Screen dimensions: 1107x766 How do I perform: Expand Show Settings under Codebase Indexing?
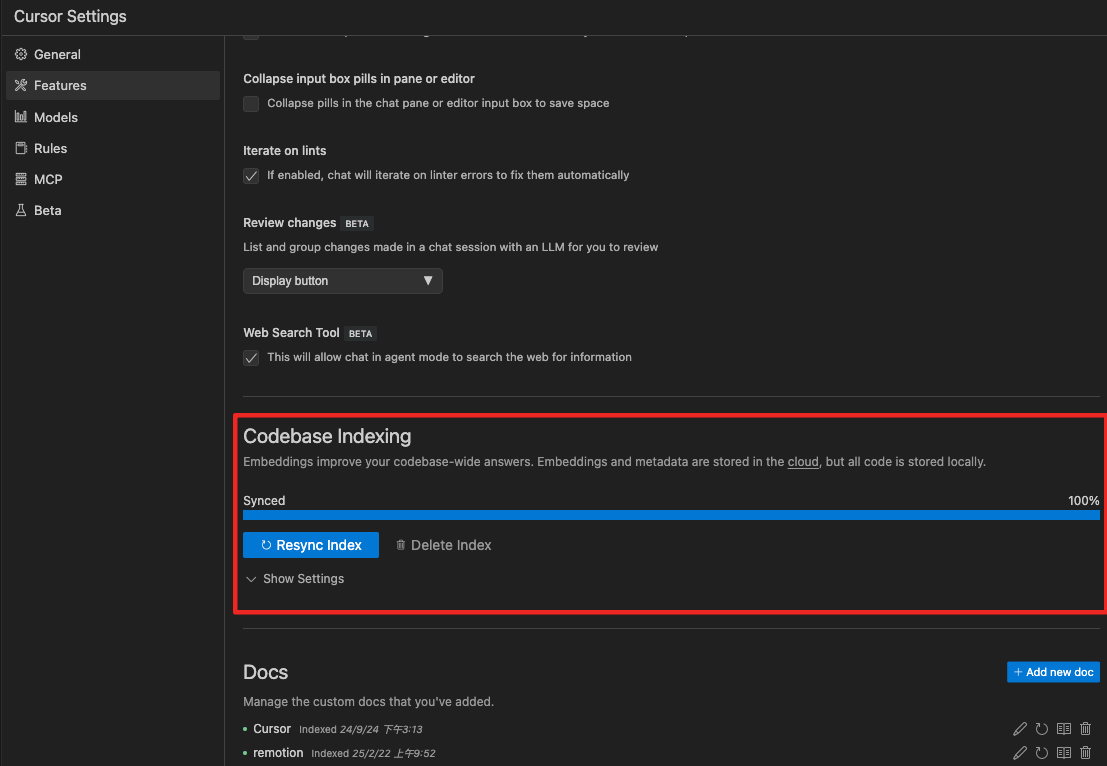tap(295, 579)
